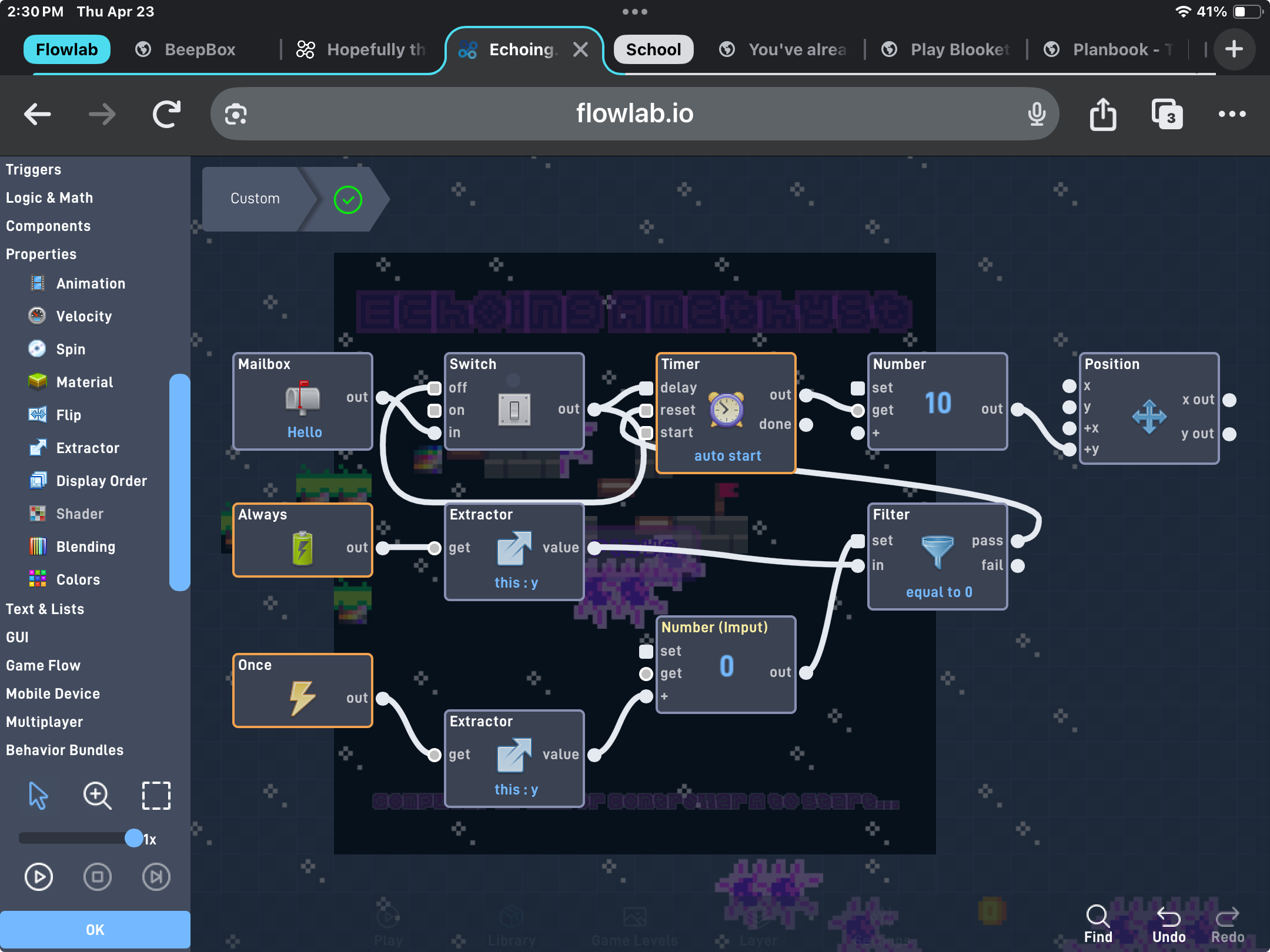
Task: Click the green checkmark in breadcrumb
Action: [x=348, y=200]
